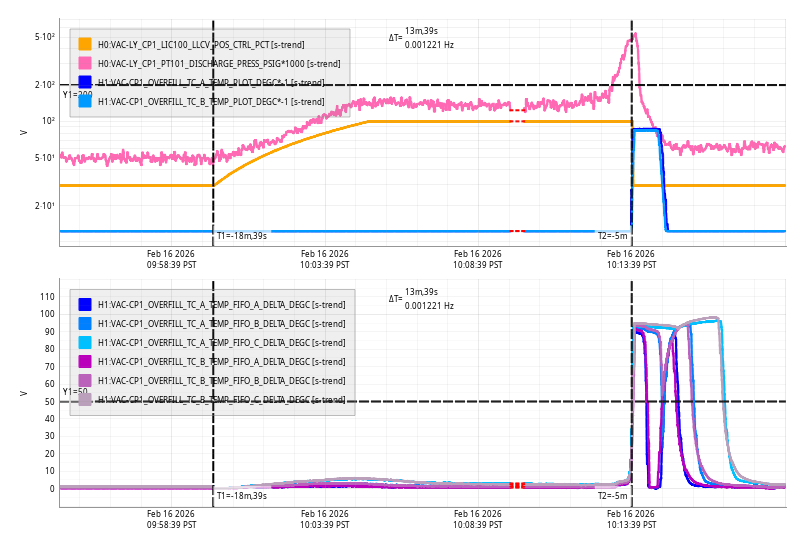Viewport: 804px width, 551px height.
Task: Click the Y1=50 horizontal cursor label
Action: pos(75,392)
